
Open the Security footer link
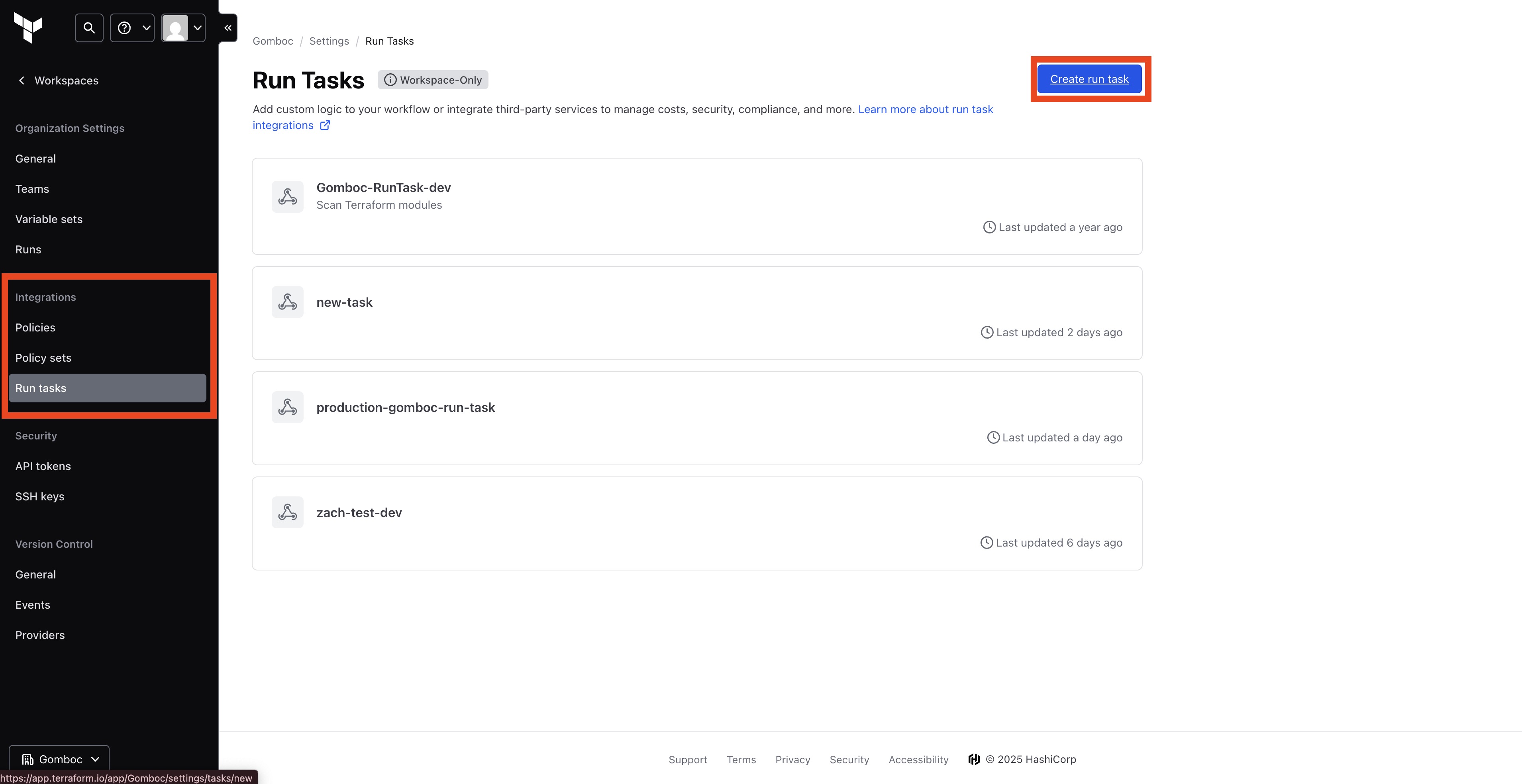pyautogui.click(x=849, y=759)
